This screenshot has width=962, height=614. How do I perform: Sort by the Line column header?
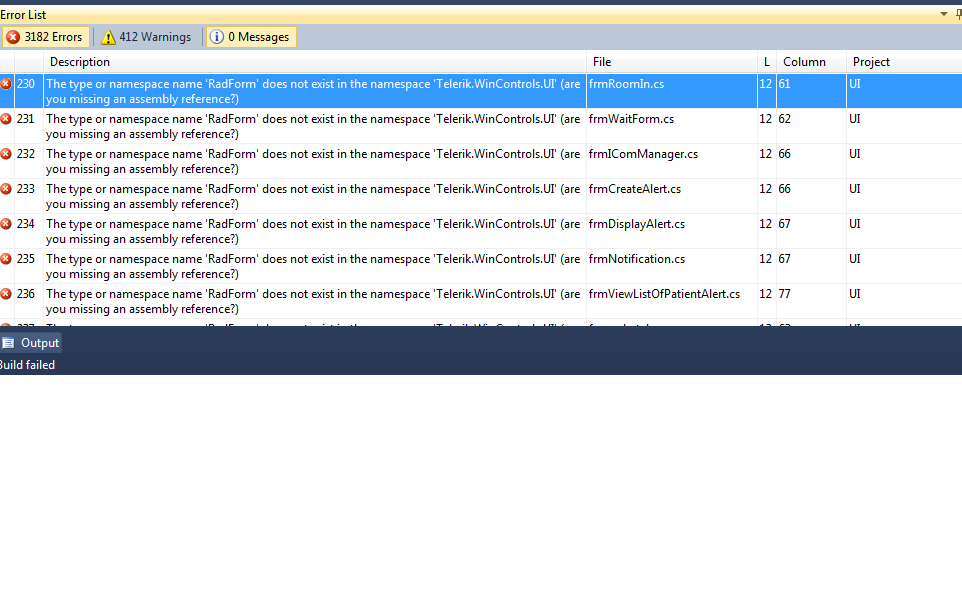coord(766,62)
